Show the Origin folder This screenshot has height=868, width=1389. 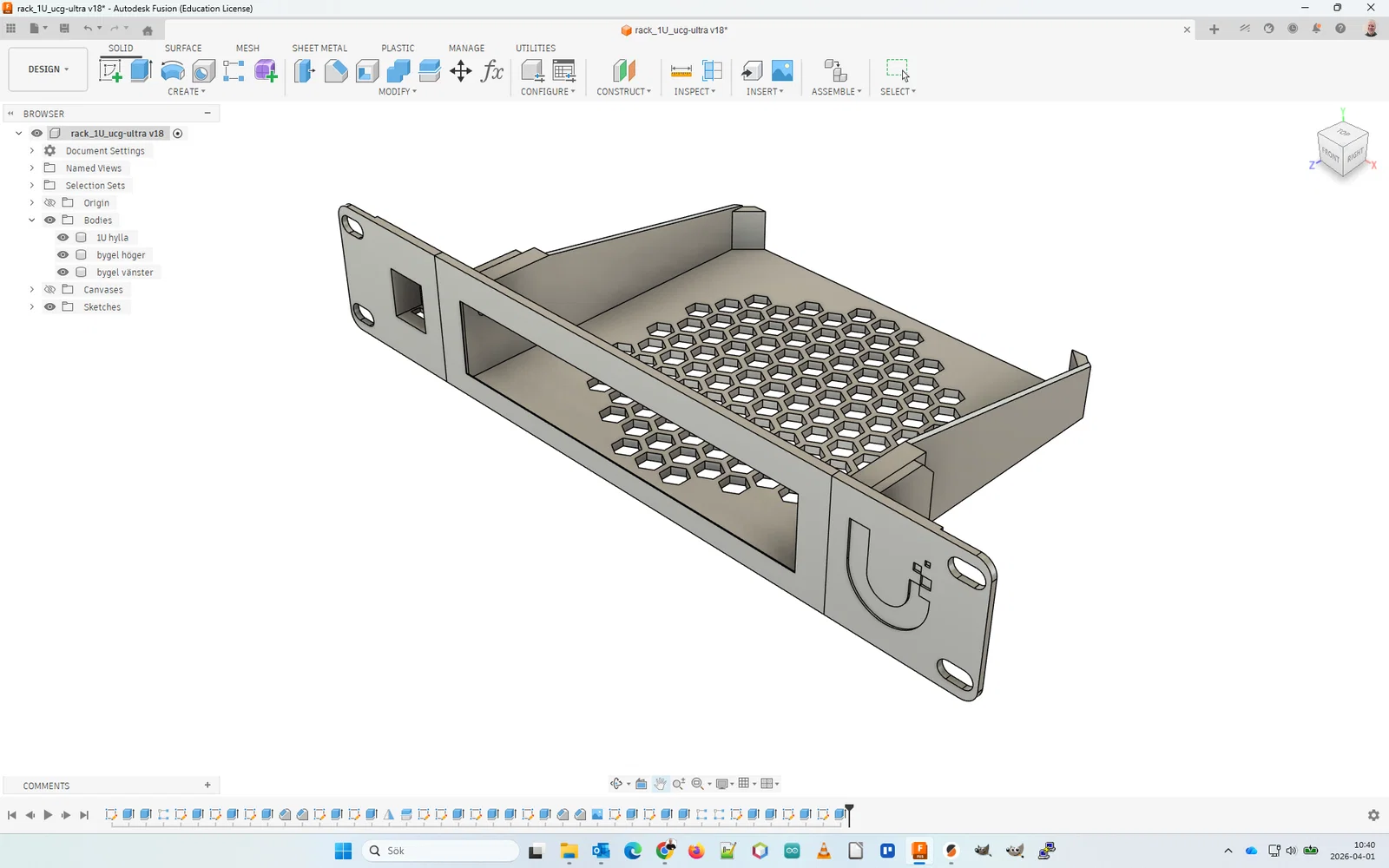point(49,203)
